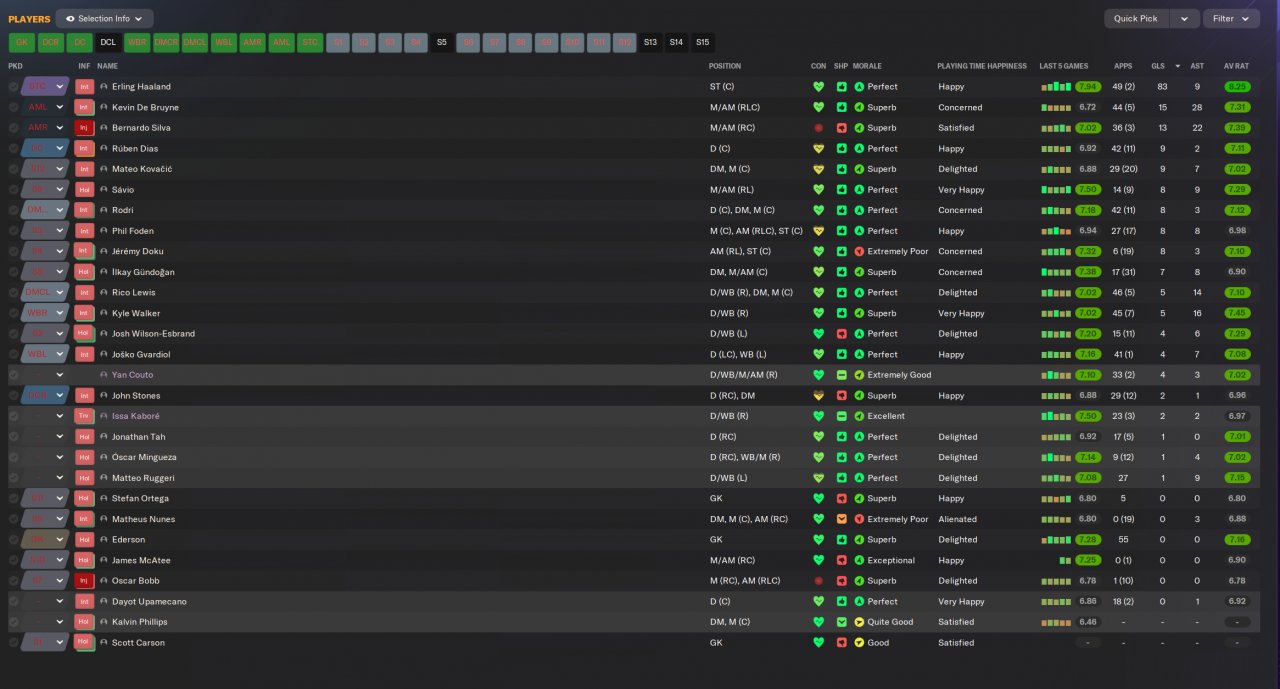Open the Filter dropdown

coord(1231,18)
